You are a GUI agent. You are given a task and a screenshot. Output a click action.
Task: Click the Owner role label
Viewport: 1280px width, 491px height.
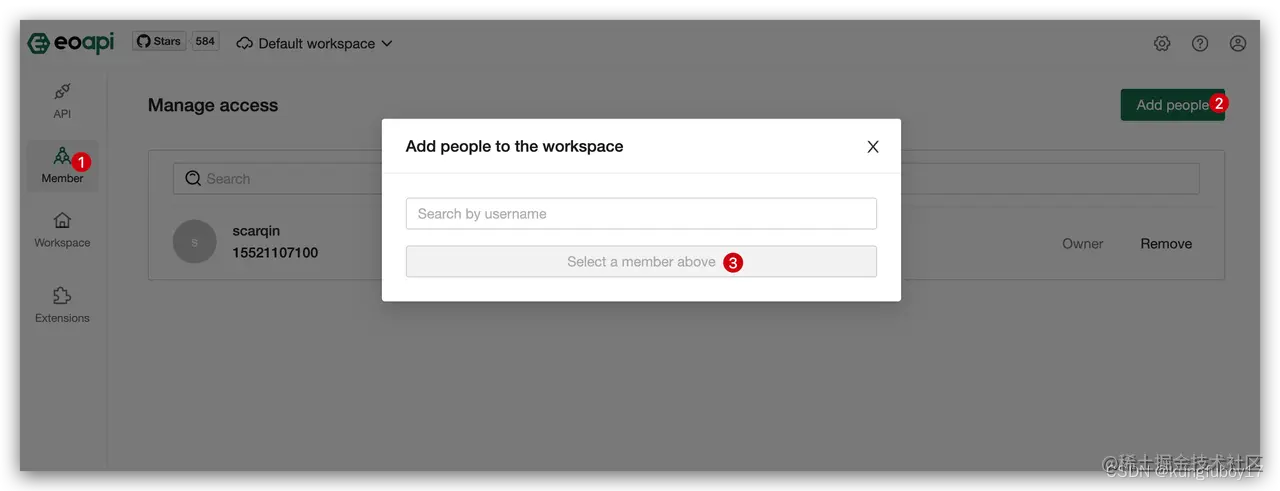pyautogui.click(x=1083, y=243)
